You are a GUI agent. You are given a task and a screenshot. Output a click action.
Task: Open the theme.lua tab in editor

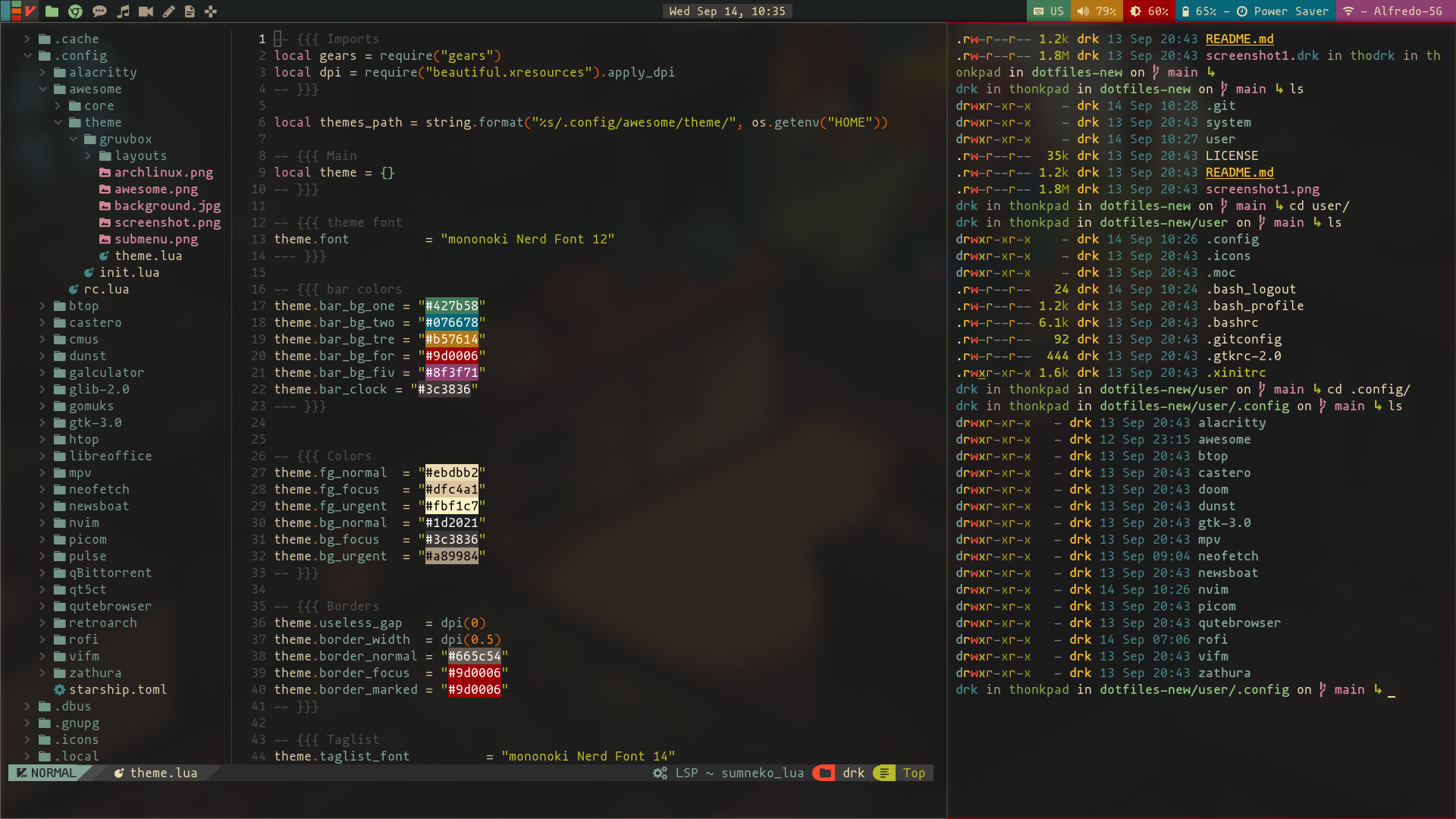[x=163, y=772]
